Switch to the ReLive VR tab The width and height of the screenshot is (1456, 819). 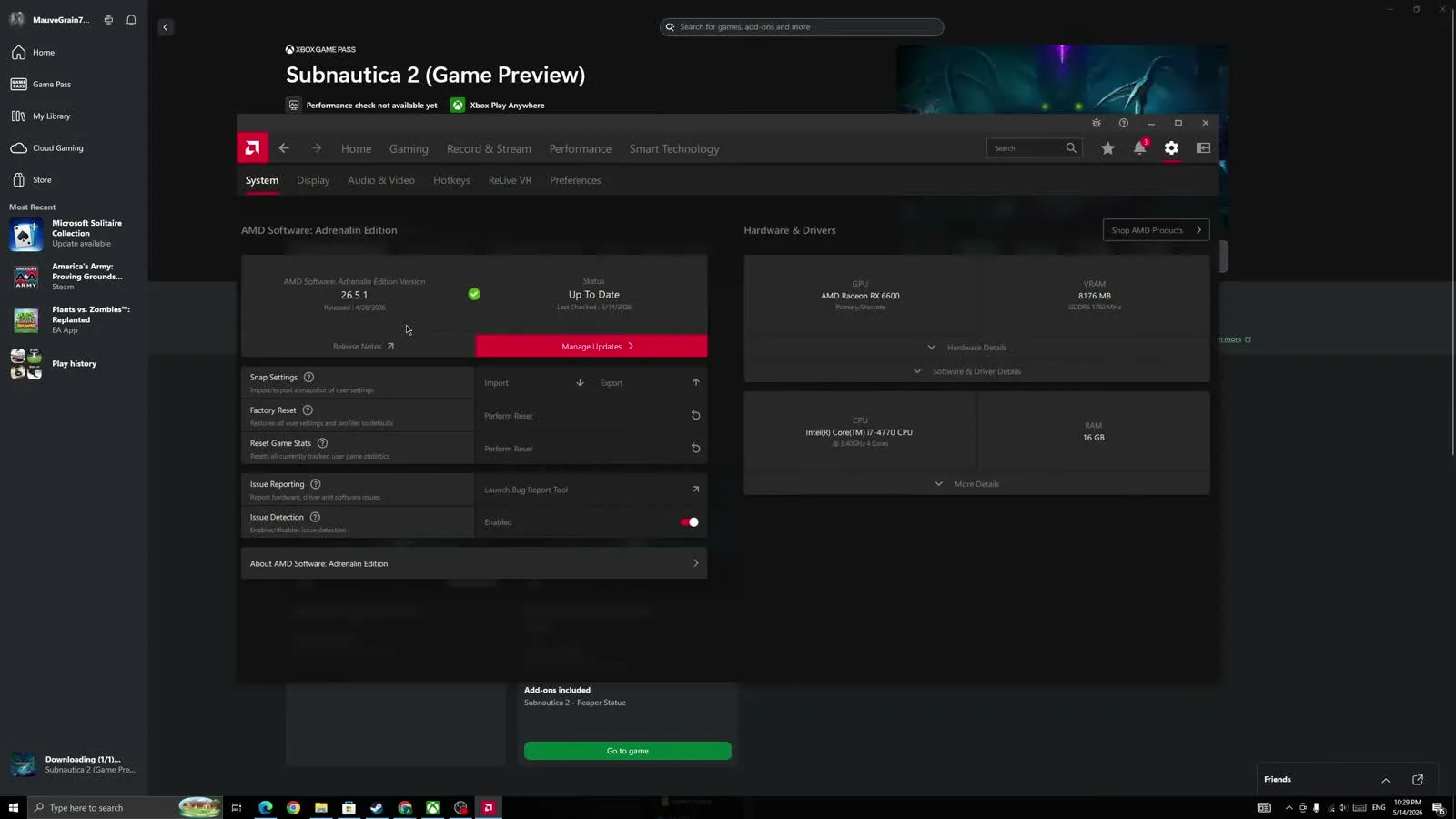coord(510,180)
